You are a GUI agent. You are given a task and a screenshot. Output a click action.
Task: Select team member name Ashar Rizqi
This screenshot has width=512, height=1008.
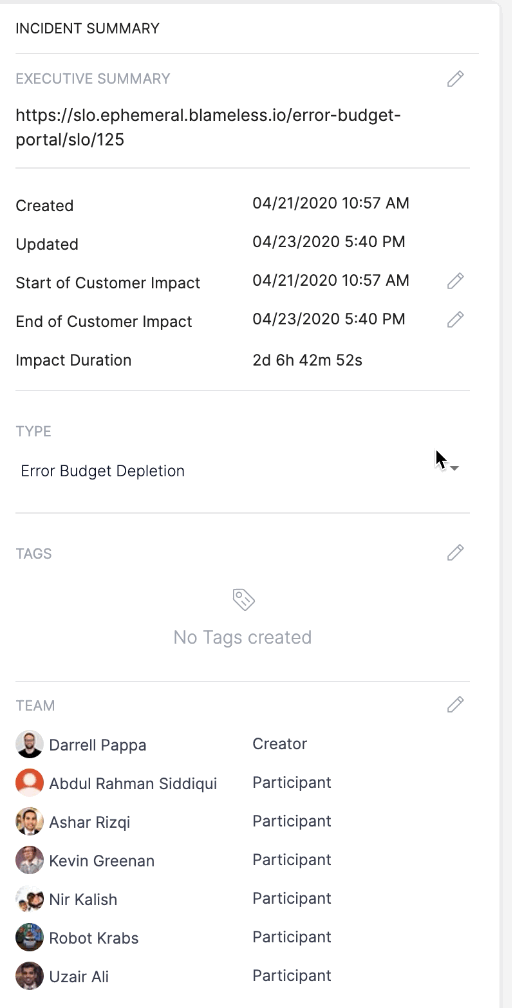(89, 822)
